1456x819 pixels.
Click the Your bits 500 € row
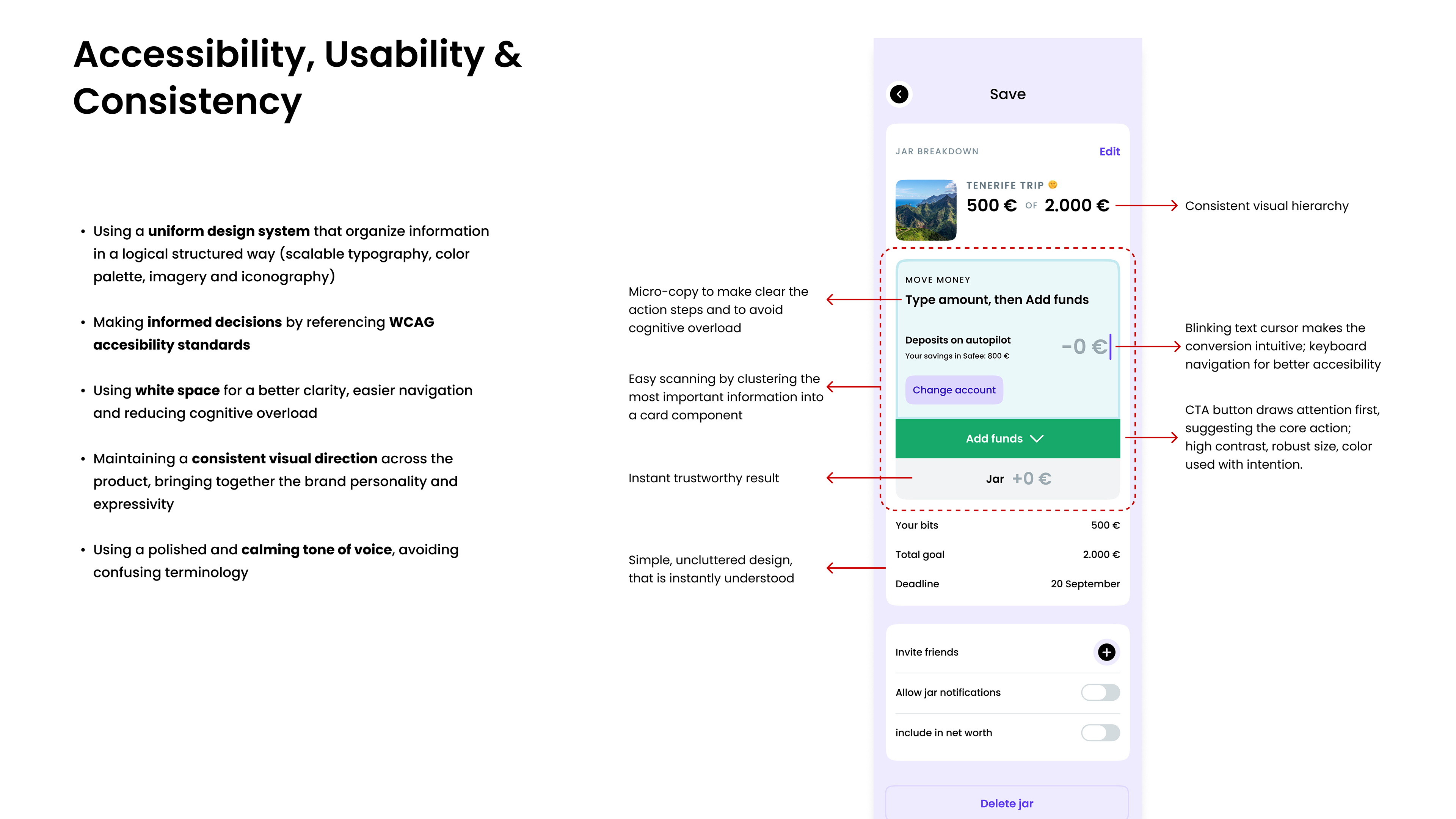point(1007,525)
